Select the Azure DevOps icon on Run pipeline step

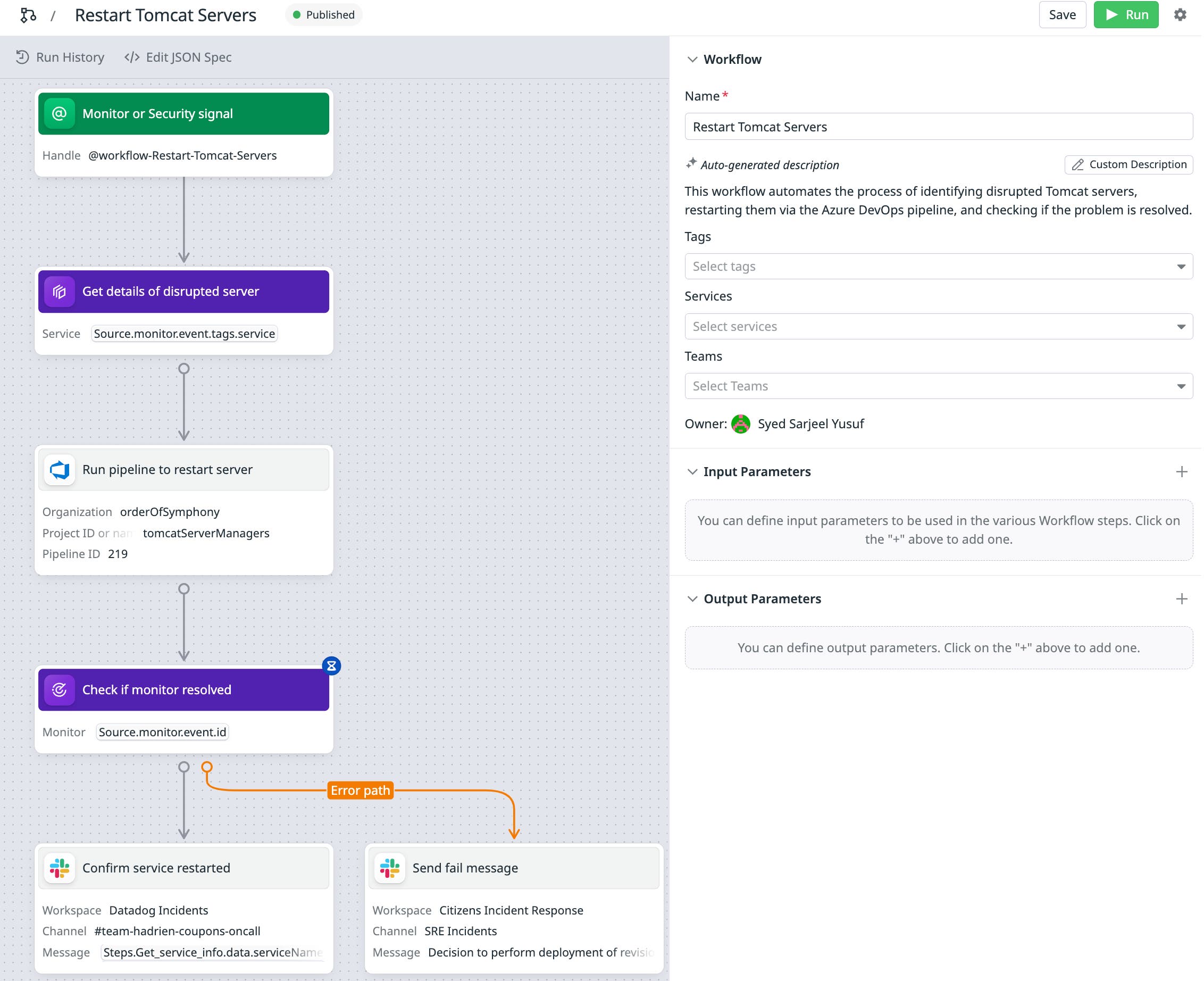(x=60, y=469)
